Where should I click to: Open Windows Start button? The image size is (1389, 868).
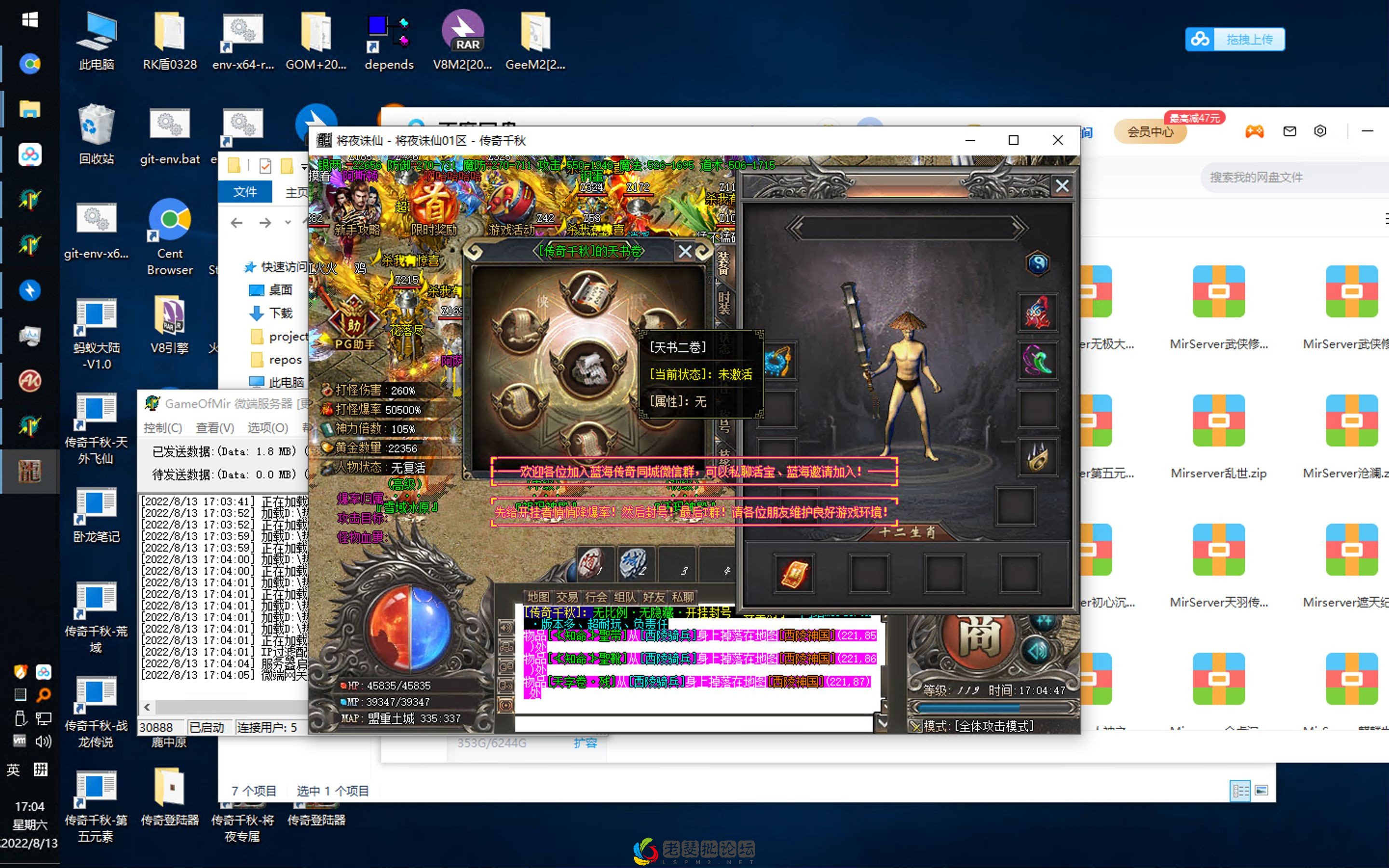(x=30, y=19)
